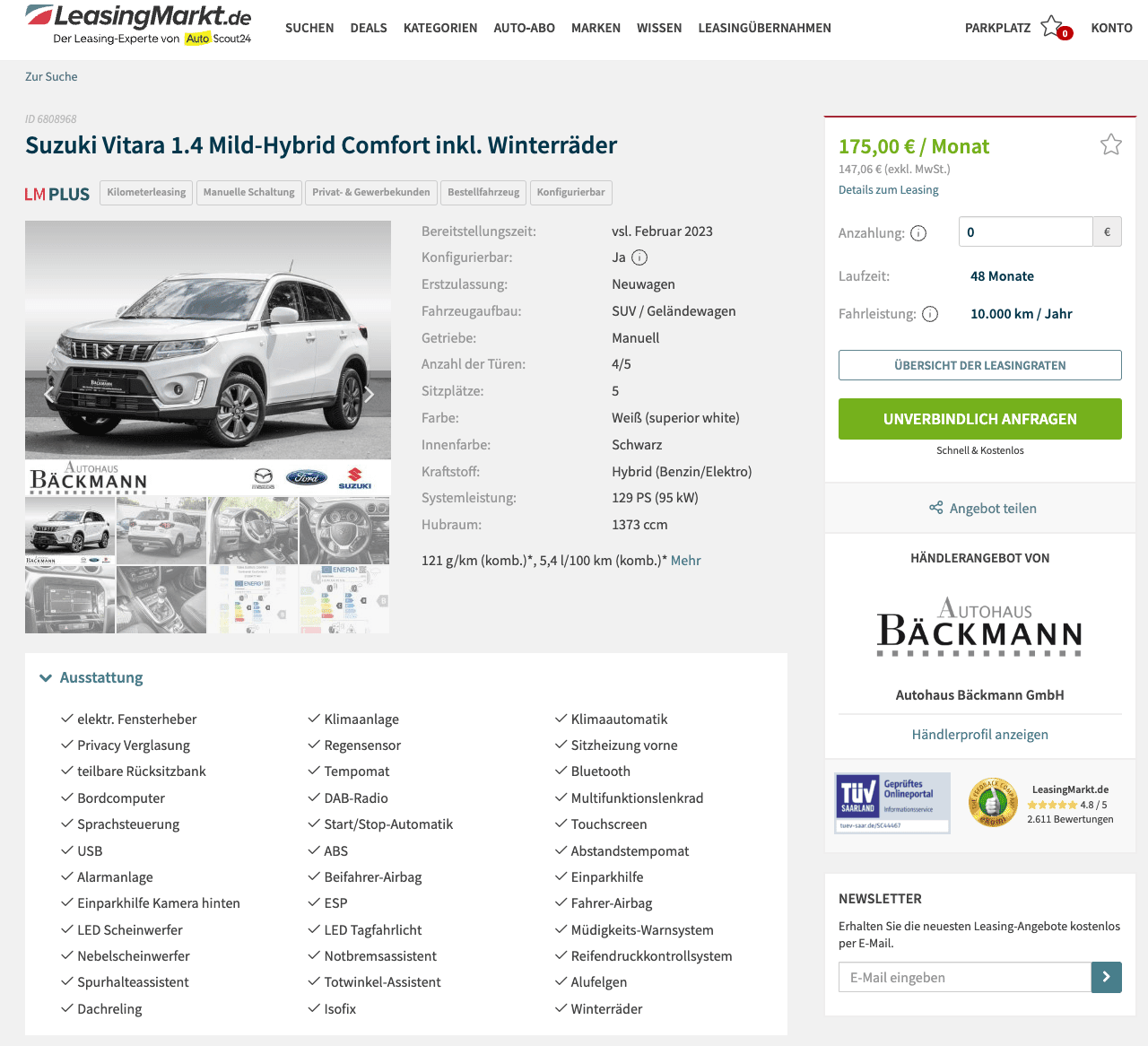Click the eKomi rating seal
Image resolution: width=1148 pixels, height=1046 pixels.
pyautogui.click(x=993, y=802)
